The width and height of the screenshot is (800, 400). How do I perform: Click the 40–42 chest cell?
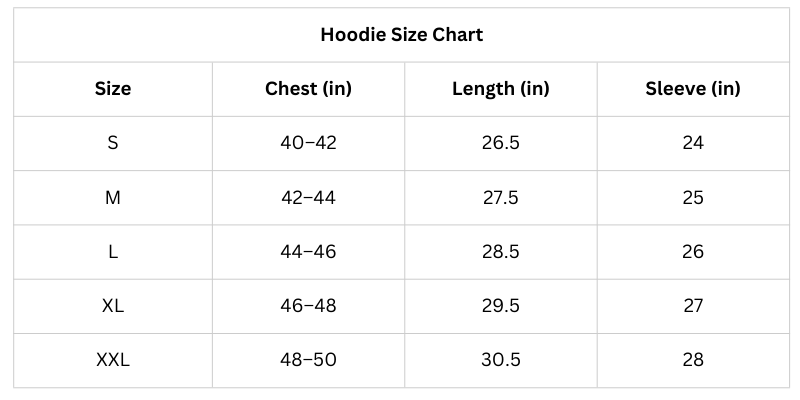click(308, 143)
